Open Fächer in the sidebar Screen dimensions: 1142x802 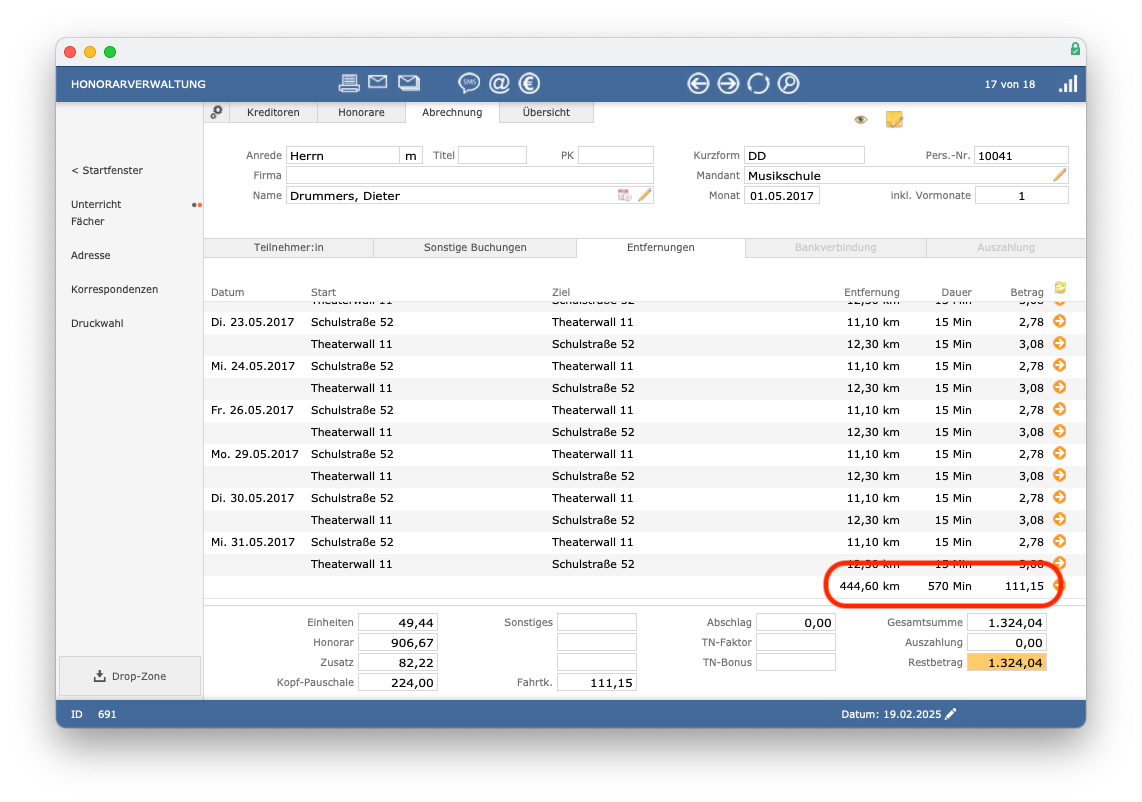(x=87, y=221)
